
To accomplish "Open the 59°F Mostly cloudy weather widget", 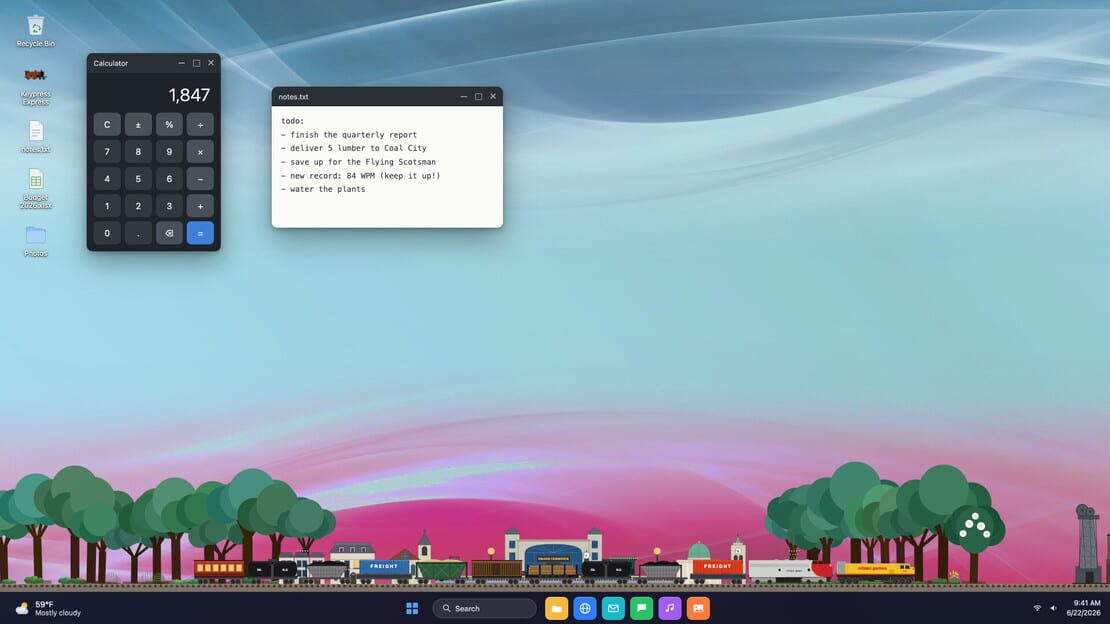I will point(48,608).
